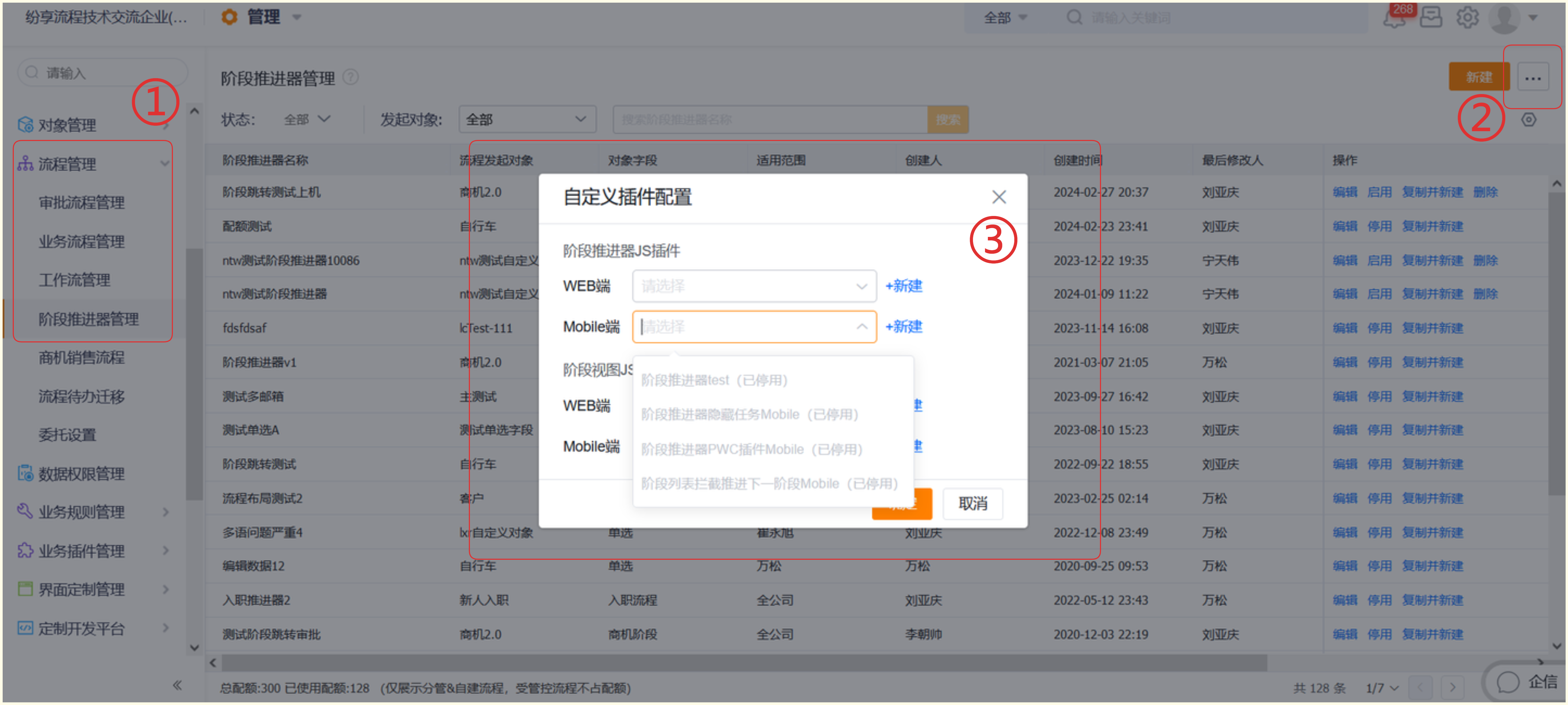Choose 阶段推进器隐藏任务Mobile option
The image size is (1568, 705).
[x=773, y=414]
